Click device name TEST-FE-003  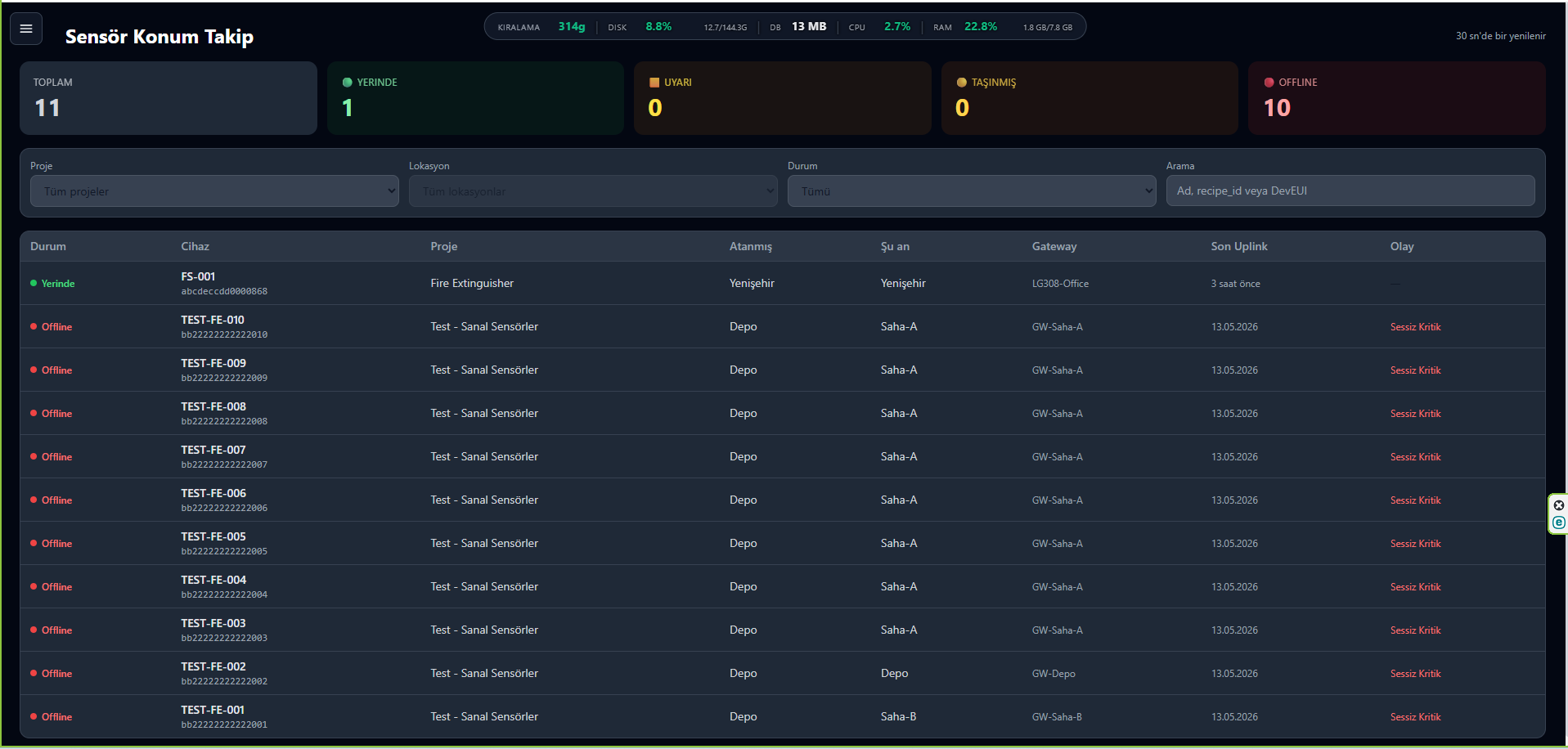click(x=213, y=623)
